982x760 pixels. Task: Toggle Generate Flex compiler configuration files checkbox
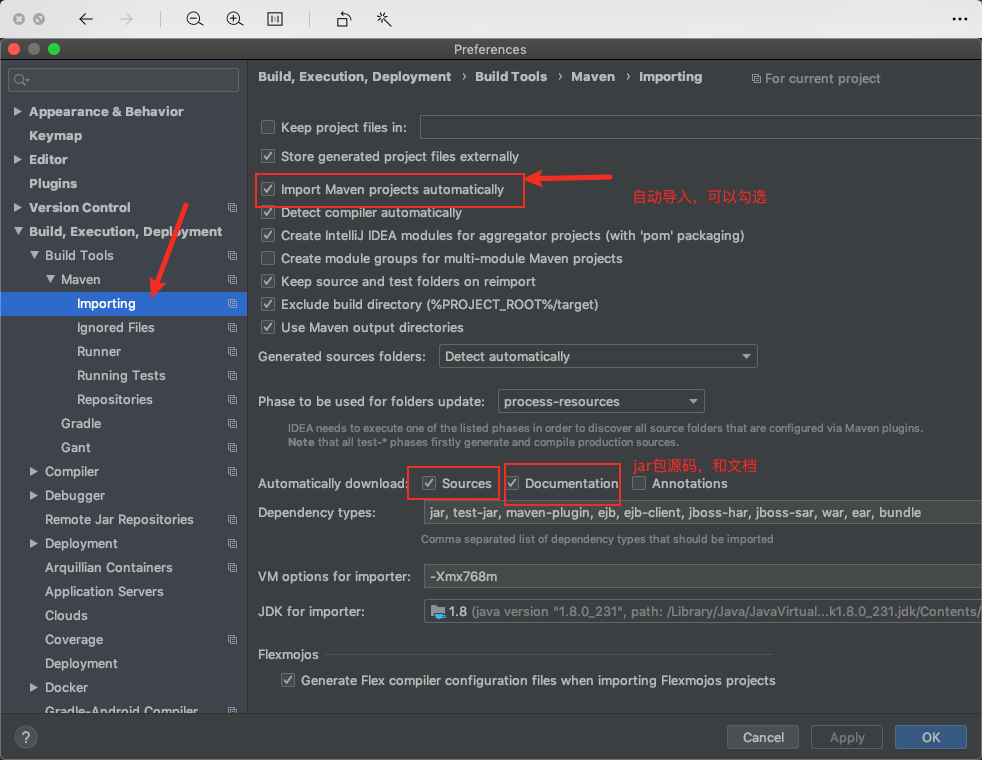(288, 680)
